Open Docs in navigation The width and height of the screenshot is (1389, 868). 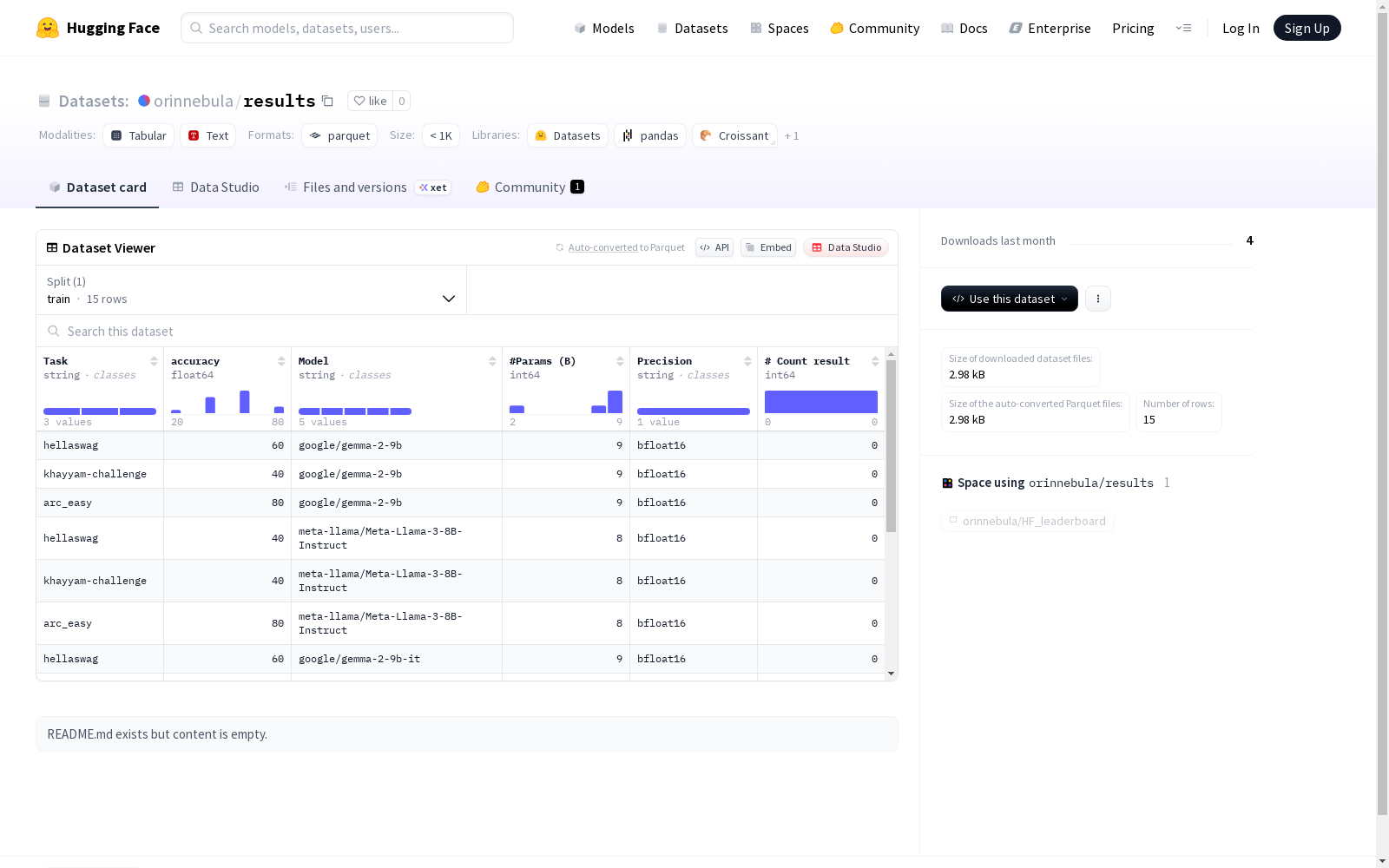click(x=964, y=28)
